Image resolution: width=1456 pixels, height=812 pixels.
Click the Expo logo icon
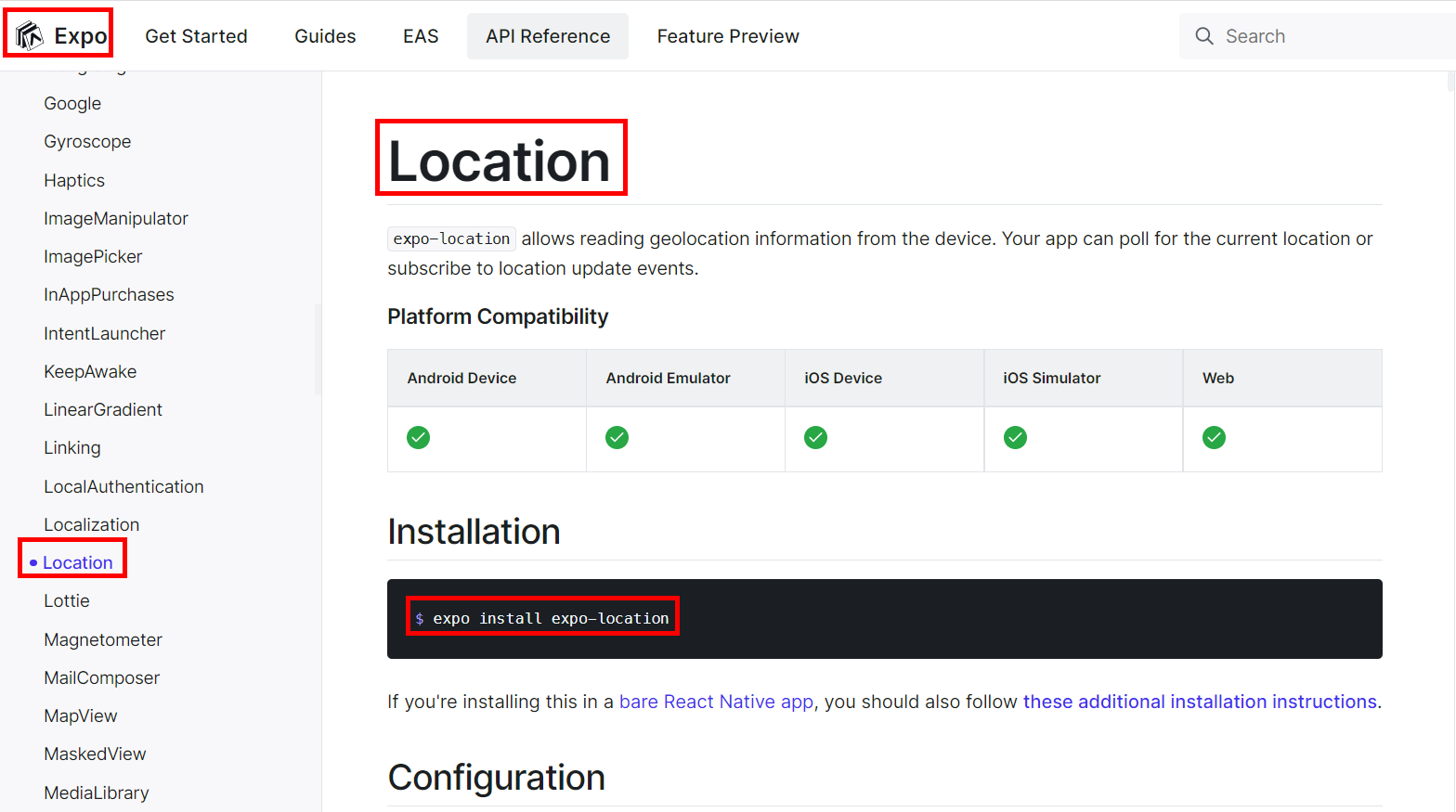29,35
